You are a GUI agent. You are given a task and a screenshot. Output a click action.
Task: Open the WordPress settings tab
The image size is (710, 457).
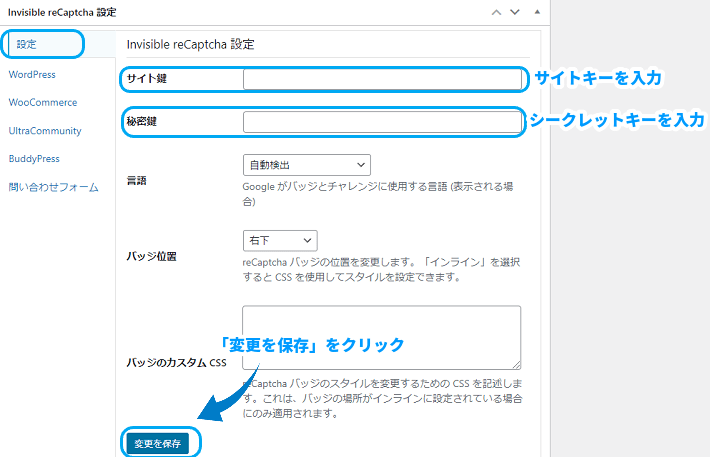click(x=32, y=74)
